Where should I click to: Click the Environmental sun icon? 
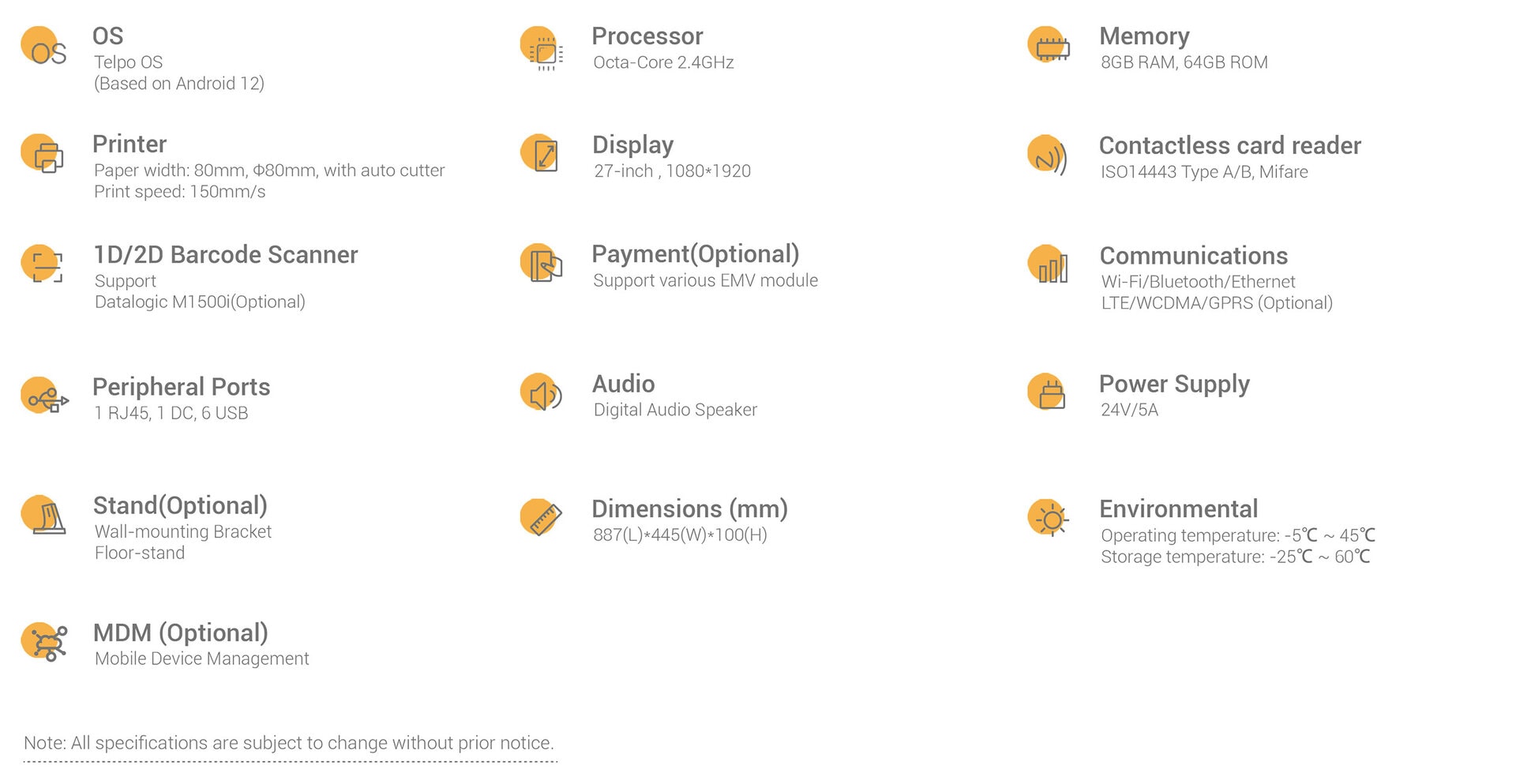1048,518
